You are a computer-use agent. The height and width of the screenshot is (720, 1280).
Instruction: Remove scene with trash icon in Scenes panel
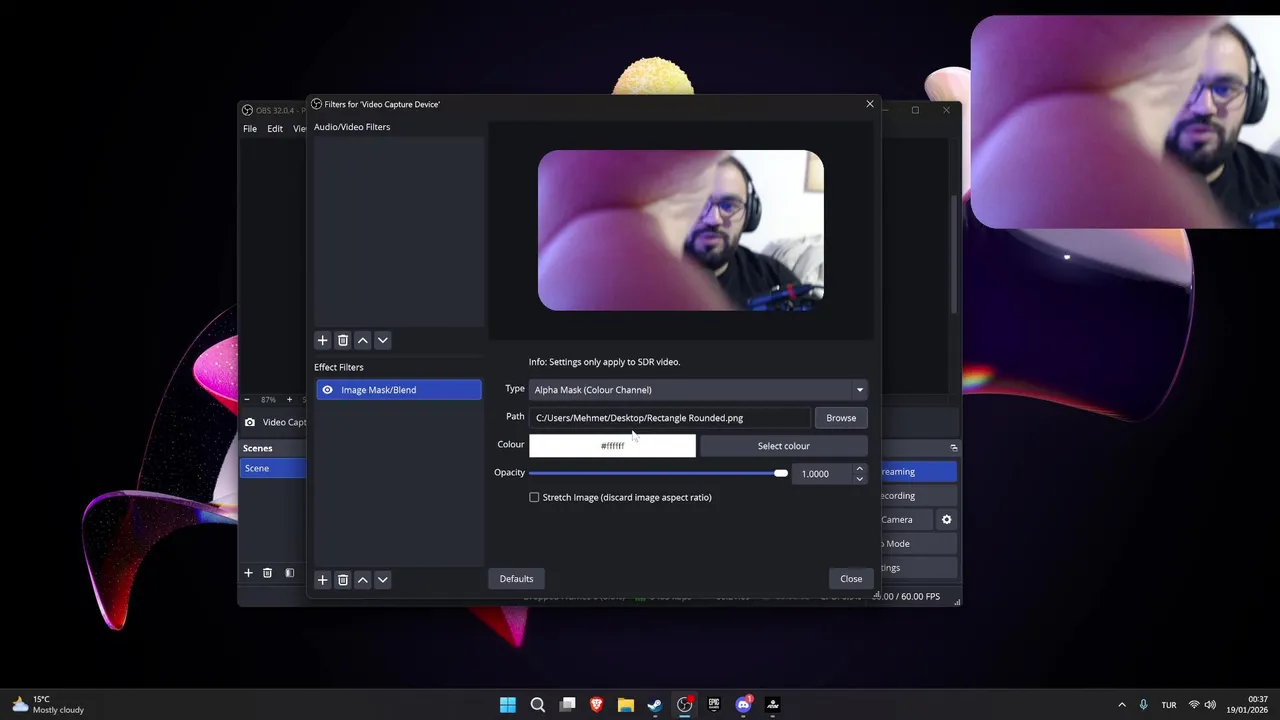pyautogui.click(x=267, y=573)
